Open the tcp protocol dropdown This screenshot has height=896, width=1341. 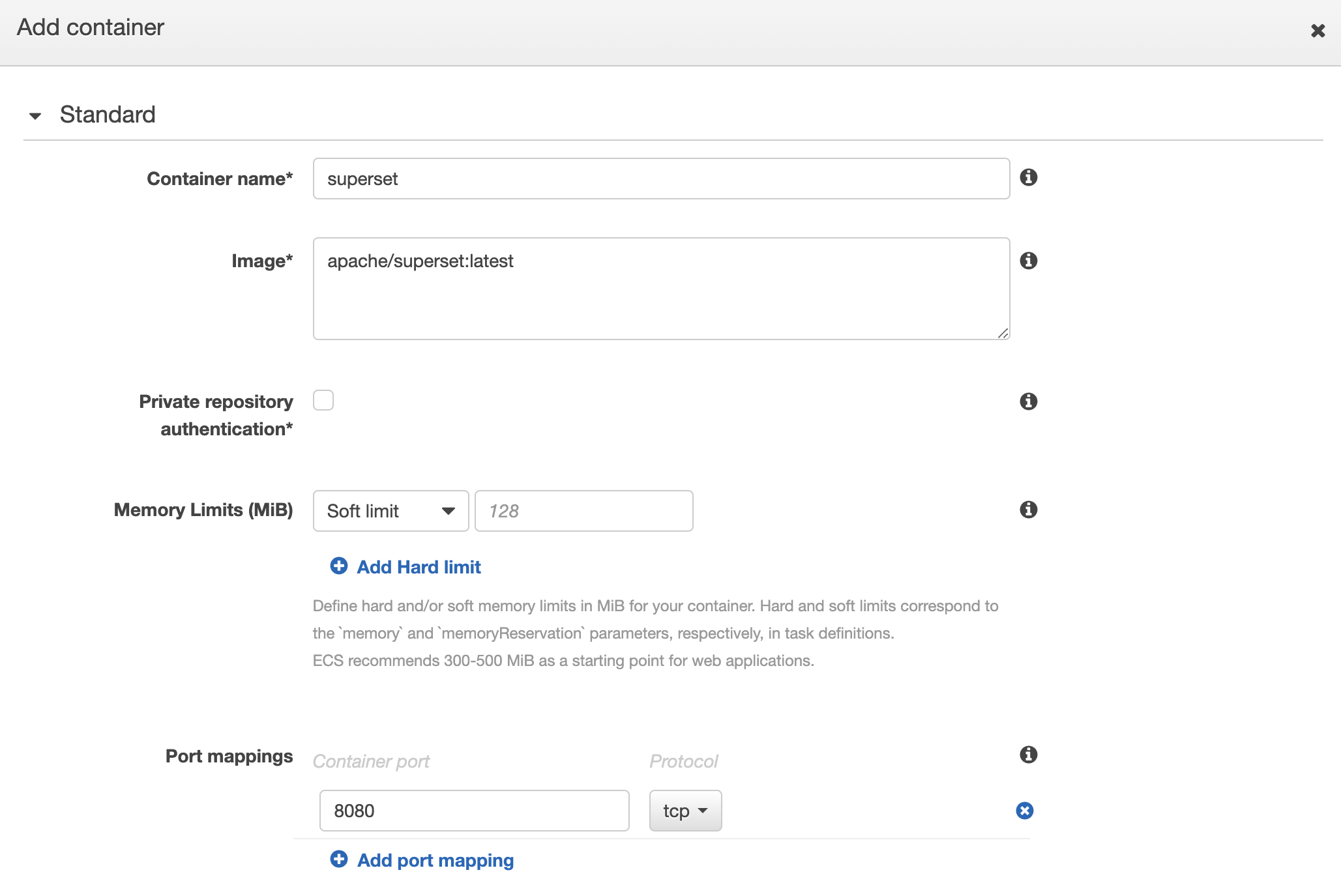[x=685, y=811]
